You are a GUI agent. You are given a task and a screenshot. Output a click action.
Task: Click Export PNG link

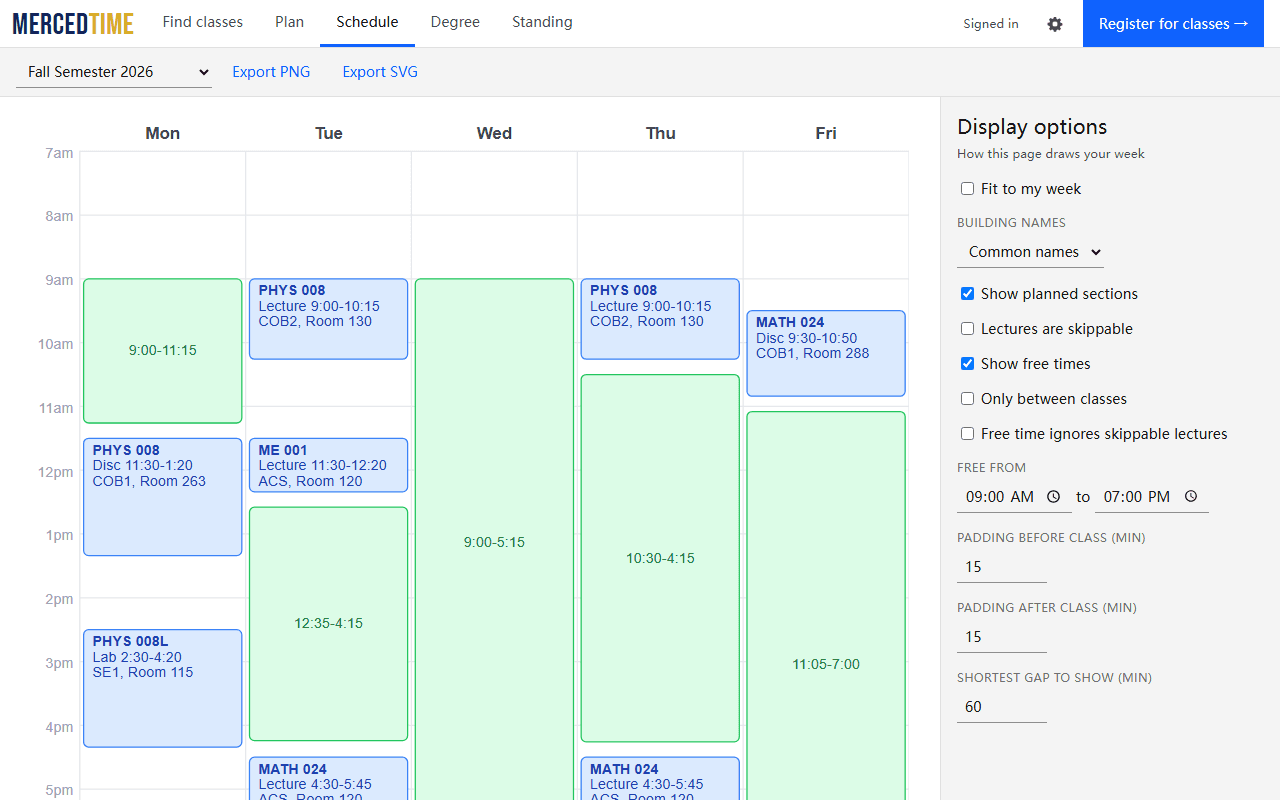pos(271,72)
